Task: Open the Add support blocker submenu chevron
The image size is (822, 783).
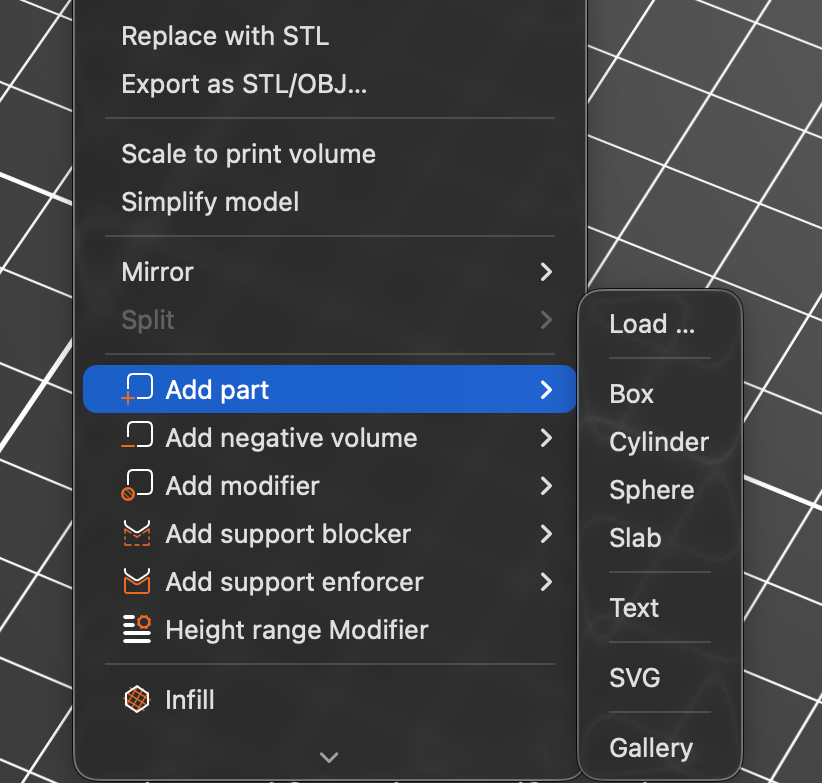Action: coord(546,534)
